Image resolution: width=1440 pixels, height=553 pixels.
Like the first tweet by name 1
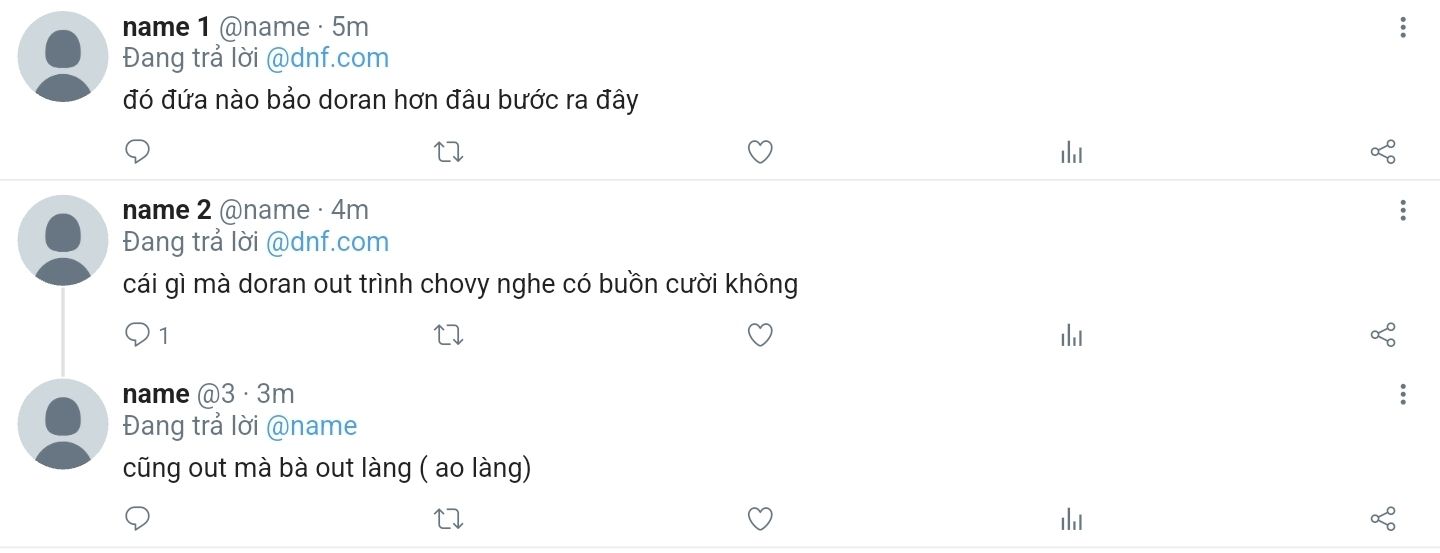coord(760,152)
